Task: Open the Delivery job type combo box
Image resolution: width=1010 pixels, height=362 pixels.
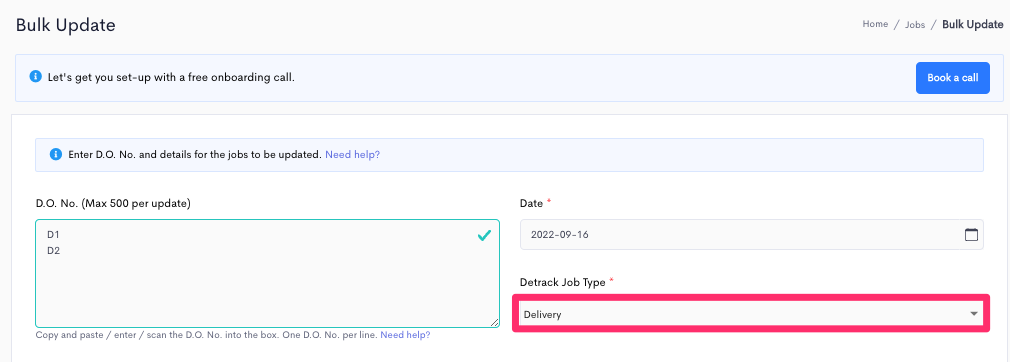Action: click(751, 314)
